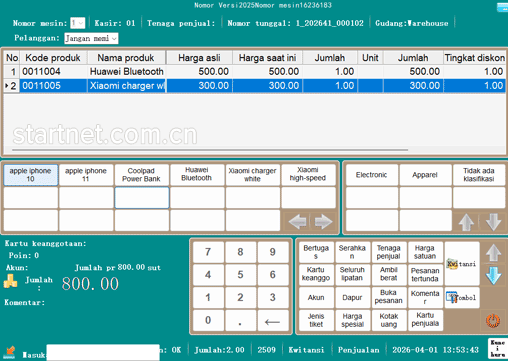
Task: Click the Tenaga penjual function button
Action: click(389, 252)
